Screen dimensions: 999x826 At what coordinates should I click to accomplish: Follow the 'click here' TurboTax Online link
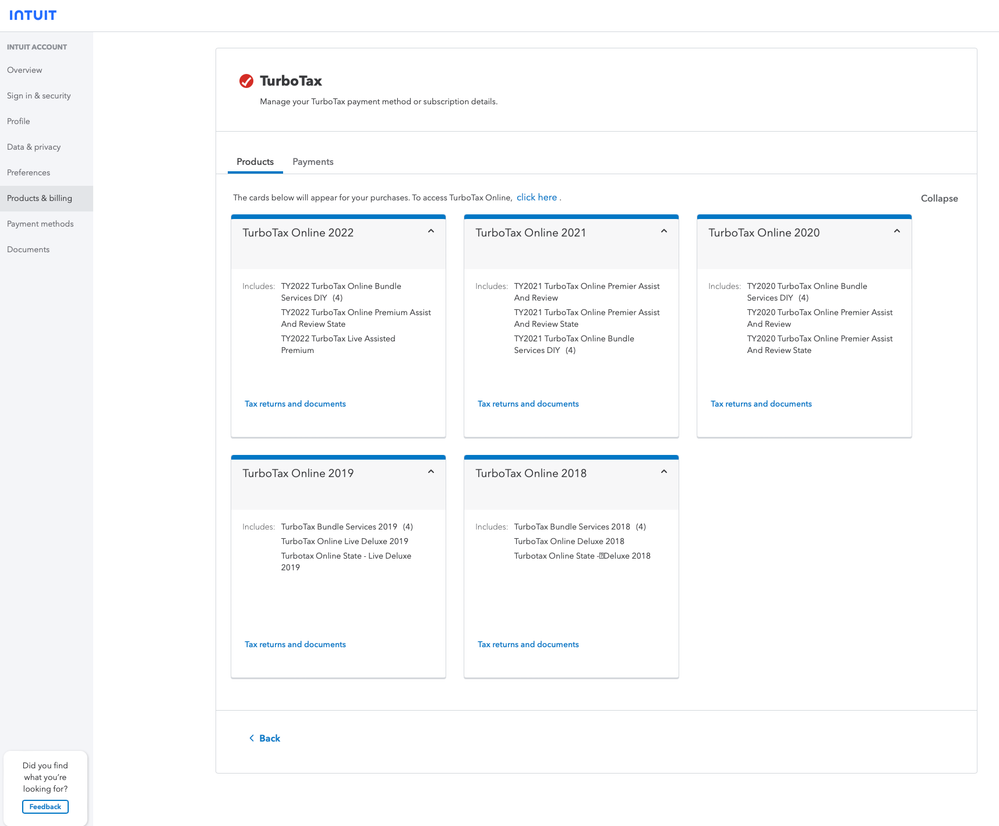pyautogui.click(x=536, y=198)
